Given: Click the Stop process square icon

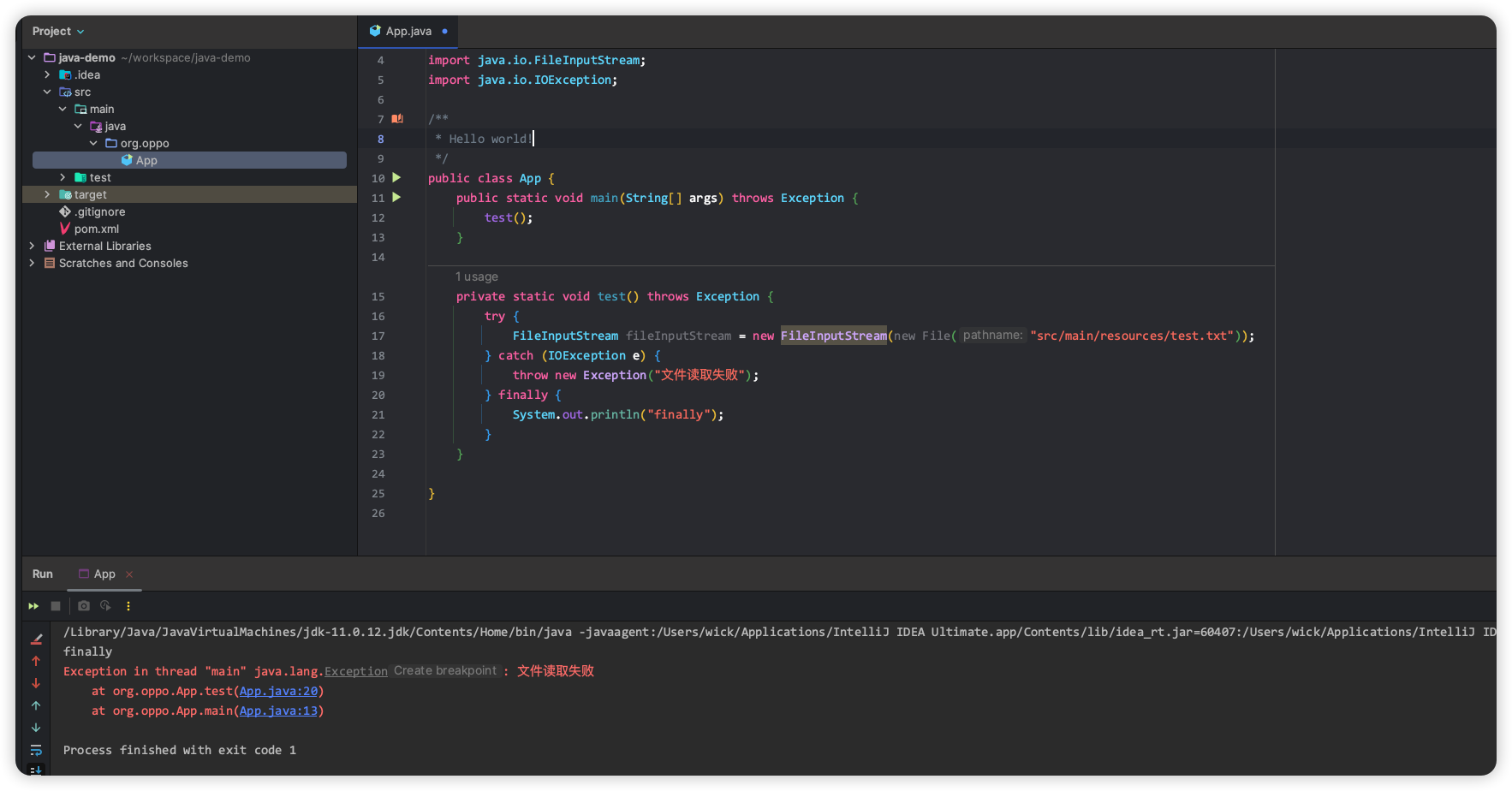Looking at the screenshot, I should 56,606.
